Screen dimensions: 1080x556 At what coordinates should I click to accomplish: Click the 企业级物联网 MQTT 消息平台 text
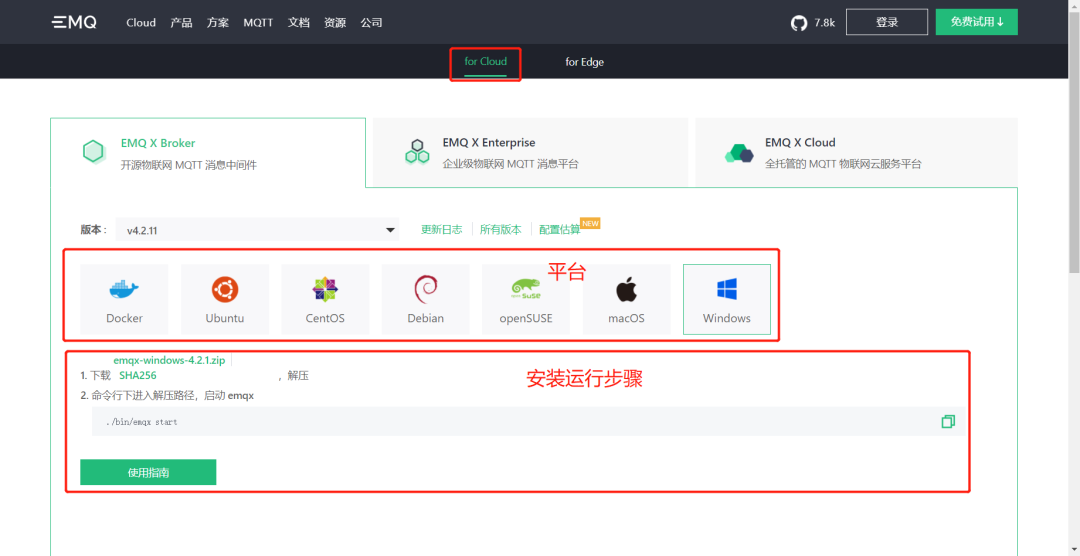coord(510,164)
